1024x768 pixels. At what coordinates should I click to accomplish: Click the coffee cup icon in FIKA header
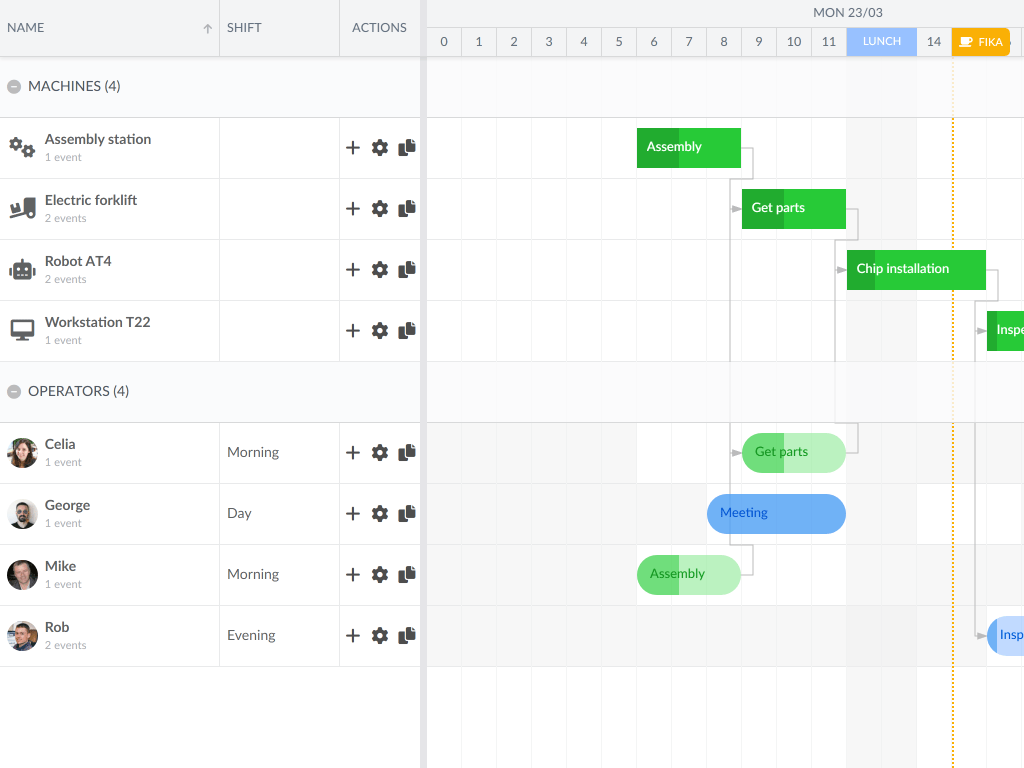point(965,42)
